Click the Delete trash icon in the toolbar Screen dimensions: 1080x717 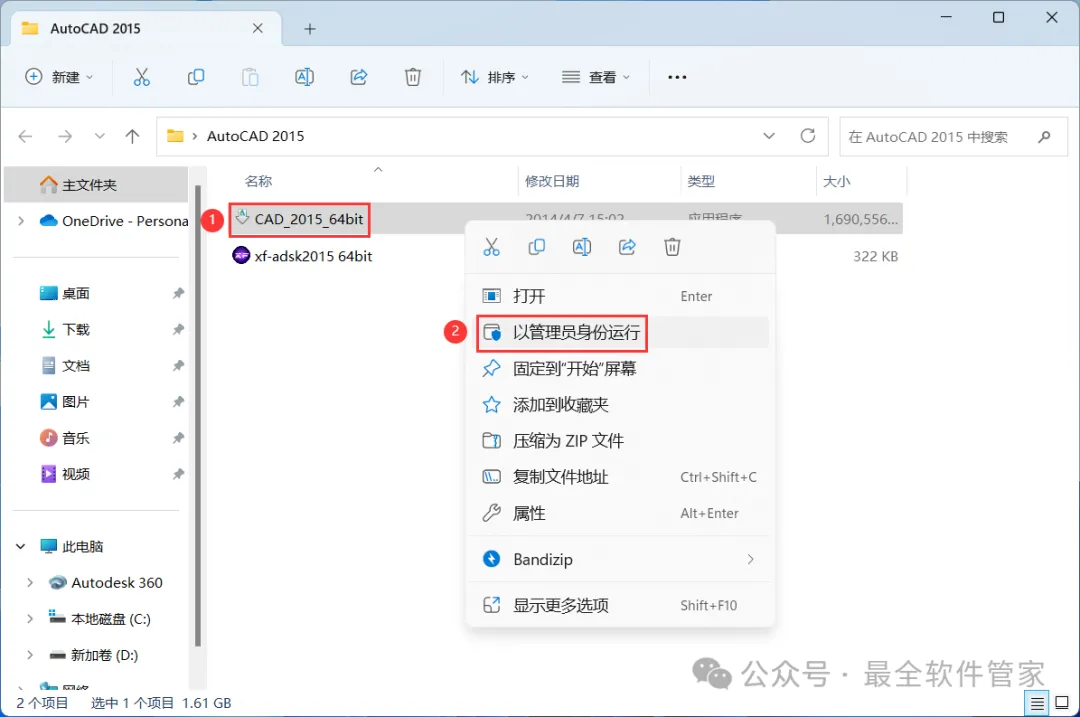point(413,77)
